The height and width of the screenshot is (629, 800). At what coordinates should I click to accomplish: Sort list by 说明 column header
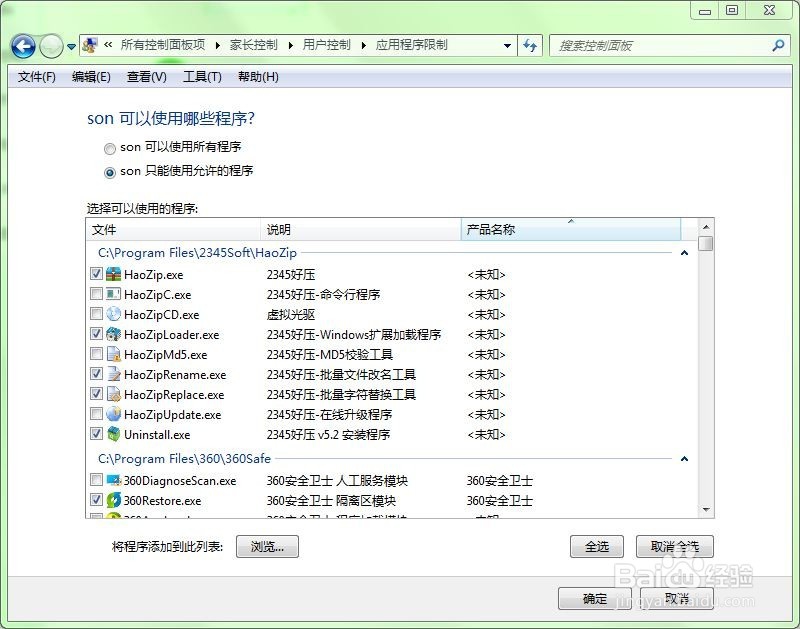click(361, 230)
